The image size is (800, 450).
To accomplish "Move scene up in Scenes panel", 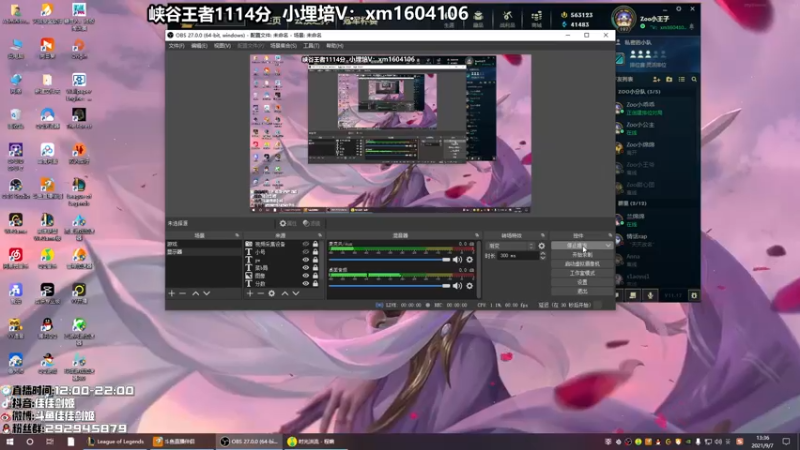I will (195, 293).
